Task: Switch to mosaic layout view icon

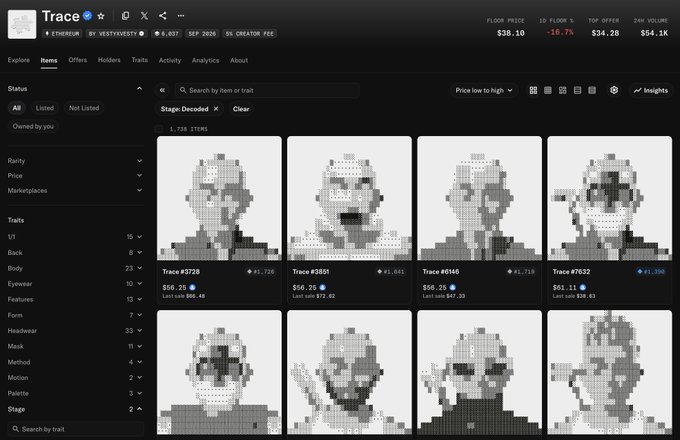Action: pos(562,90)
